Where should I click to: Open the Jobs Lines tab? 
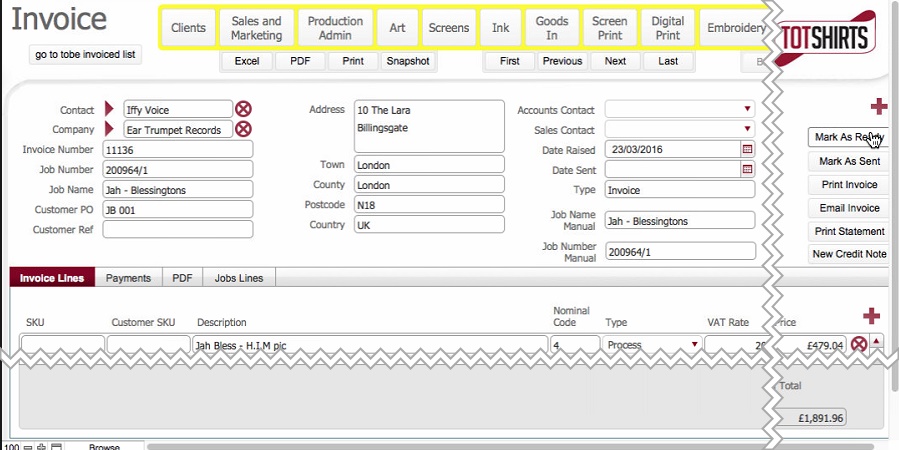click(x=239, y=278)
